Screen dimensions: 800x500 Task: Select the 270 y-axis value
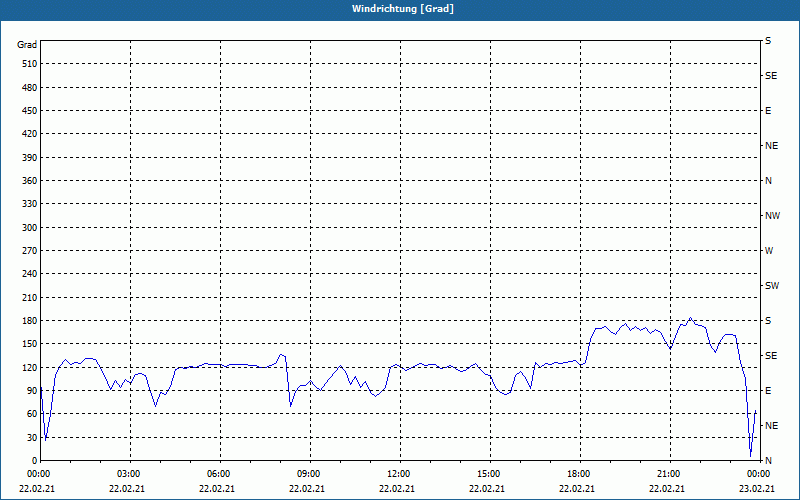(x=30, y=251)
